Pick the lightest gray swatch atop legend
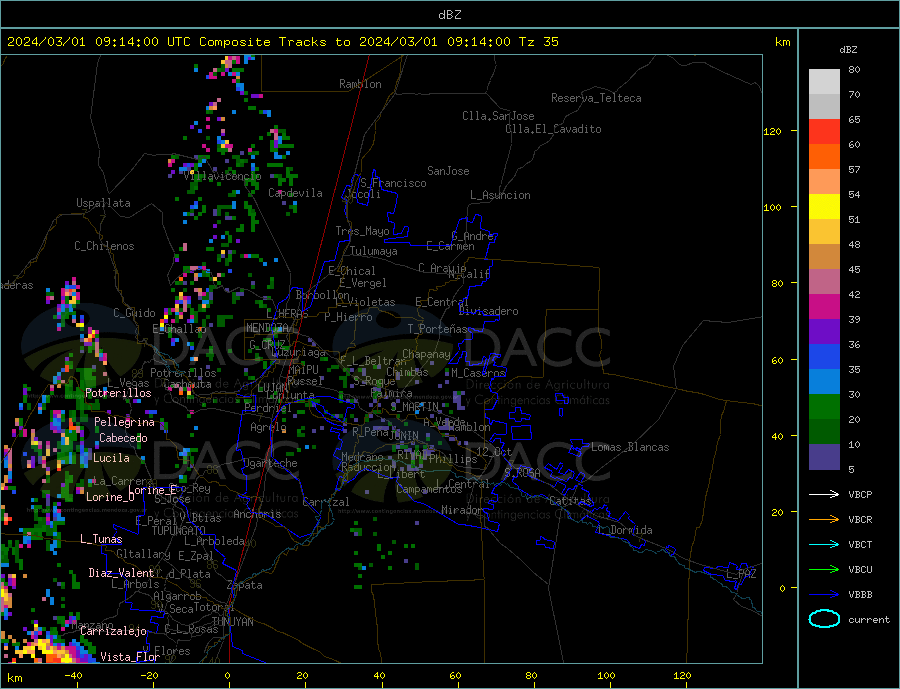The image size is (900, 689). coord(824,82)
